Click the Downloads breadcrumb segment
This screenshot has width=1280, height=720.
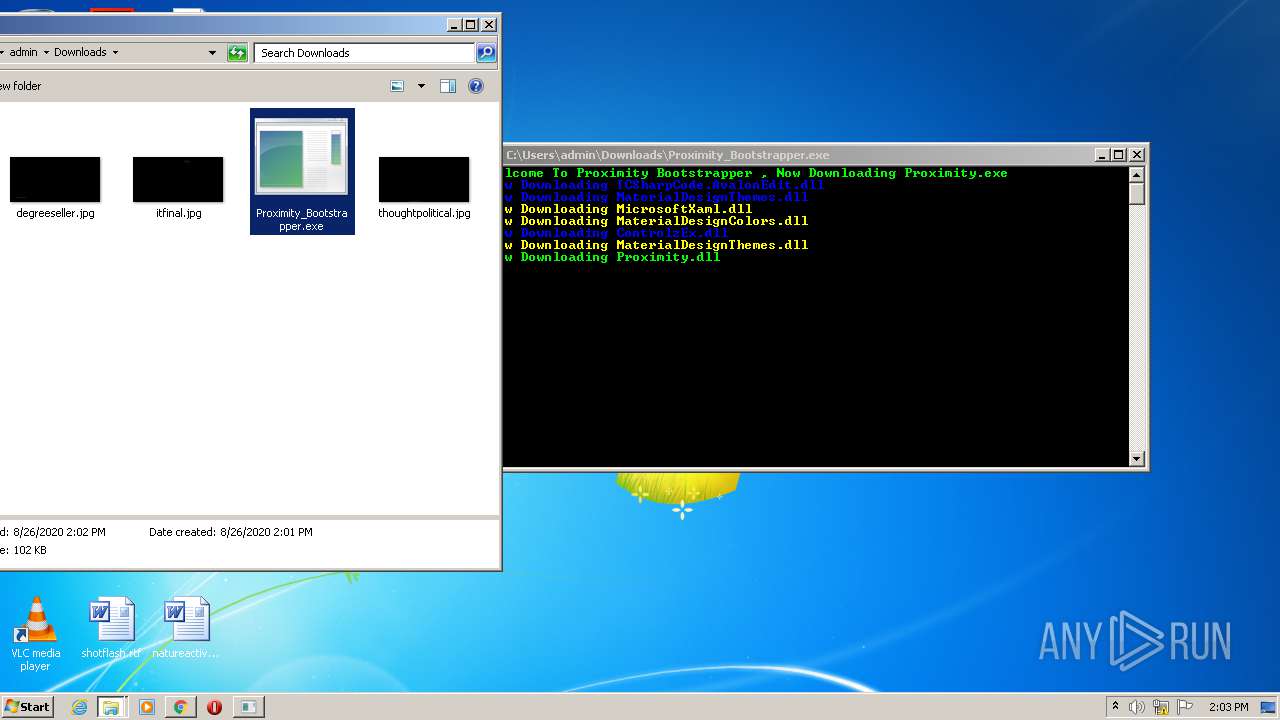click(80, 53)
